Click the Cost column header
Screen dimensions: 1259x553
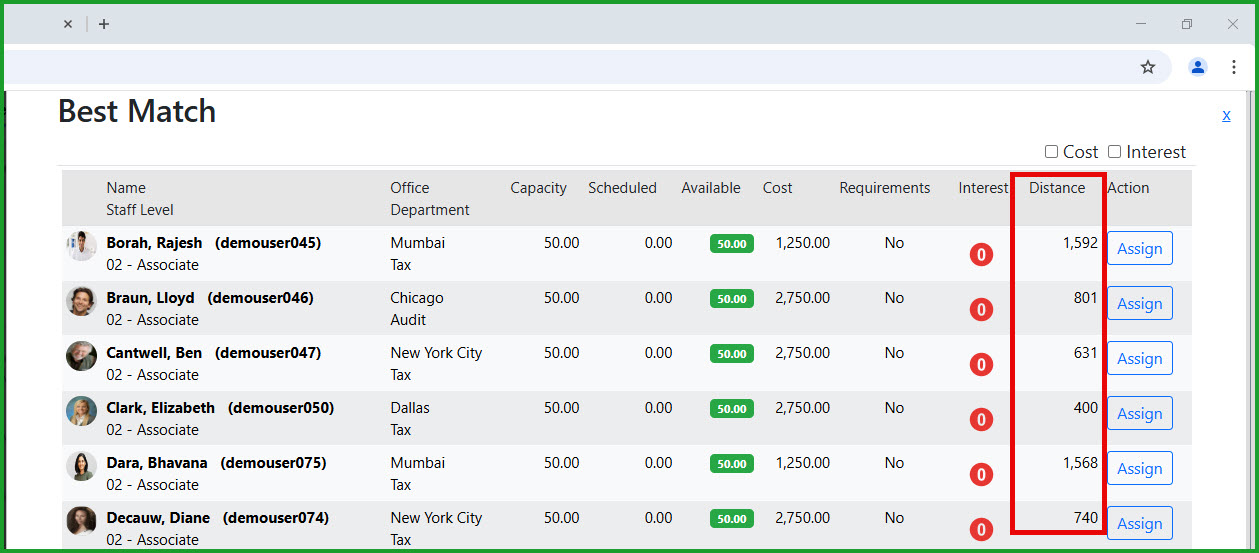click(777, 188)
